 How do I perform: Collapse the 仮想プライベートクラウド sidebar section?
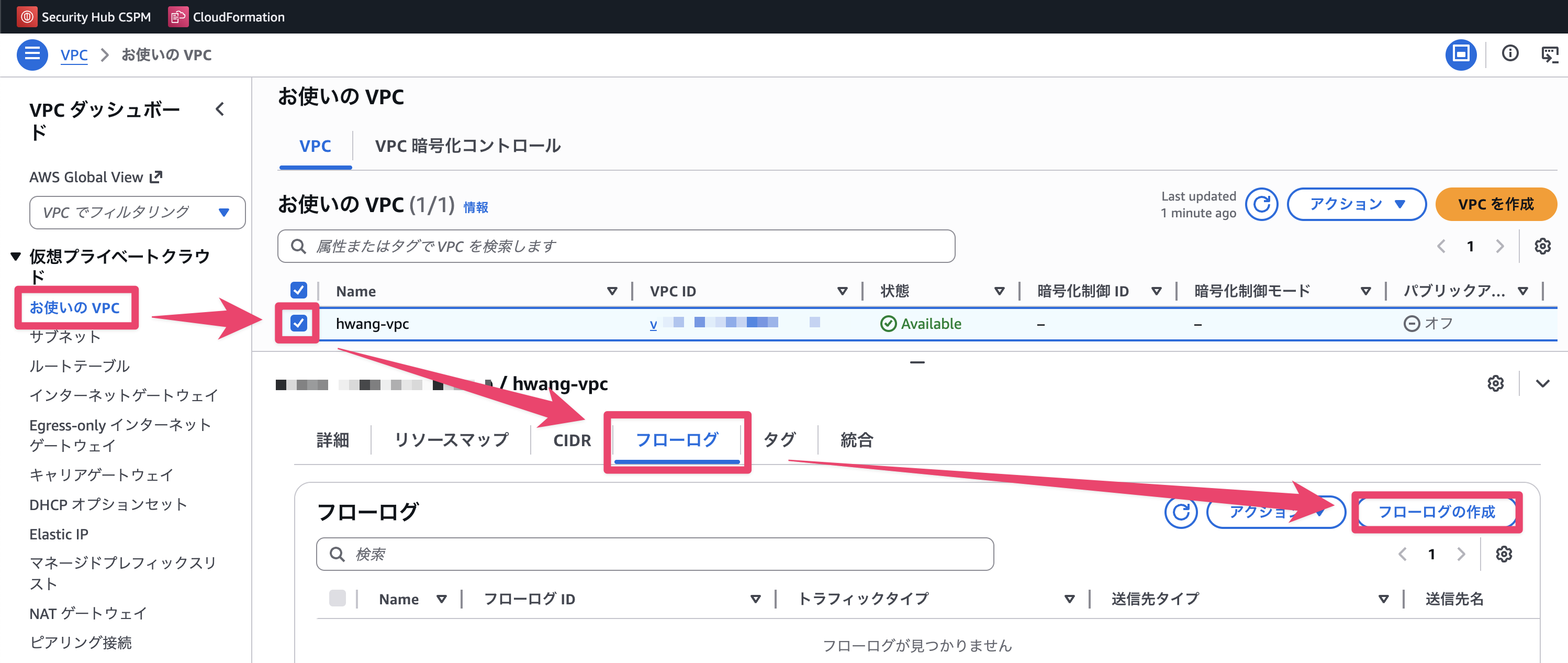pos(15,256)
